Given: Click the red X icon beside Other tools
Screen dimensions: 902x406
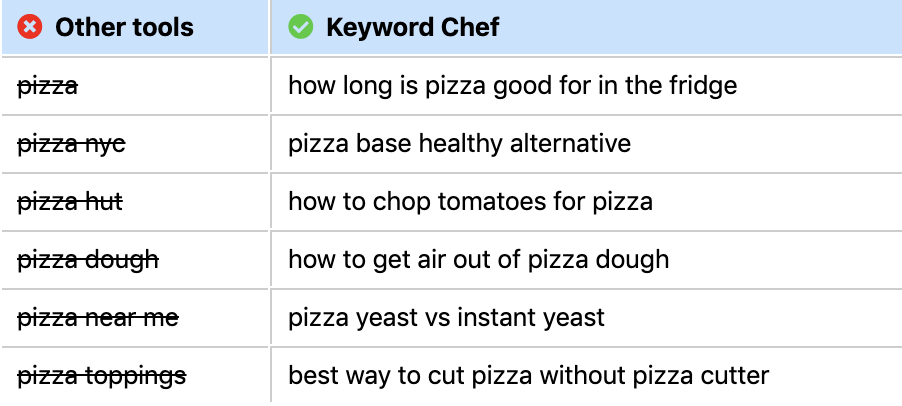Looking at the screenshot, I should pos(29,27).
